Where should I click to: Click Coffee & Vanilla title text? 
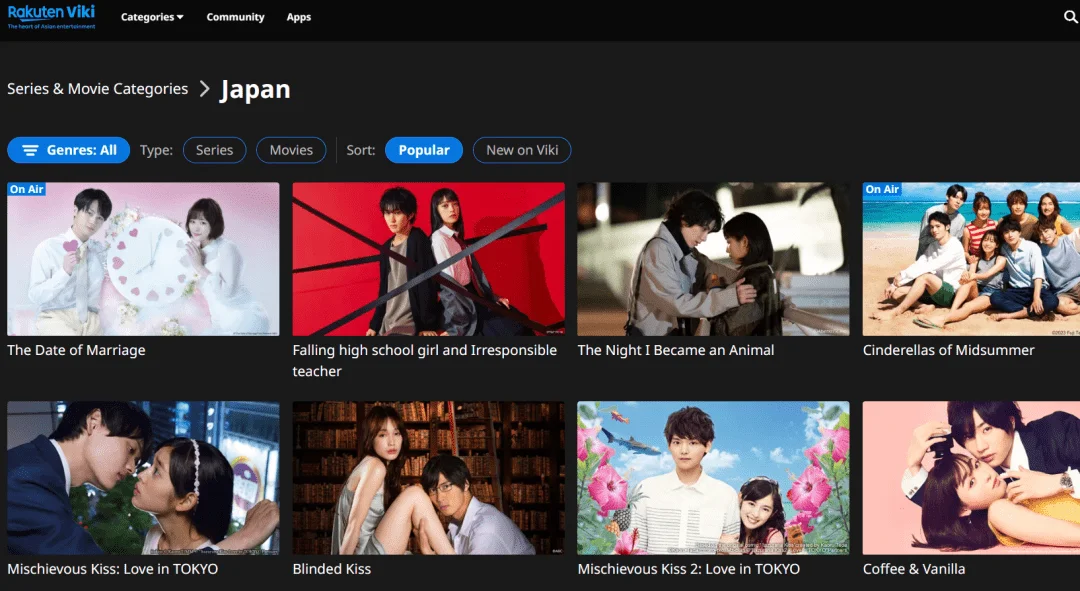tap(914, 569)
